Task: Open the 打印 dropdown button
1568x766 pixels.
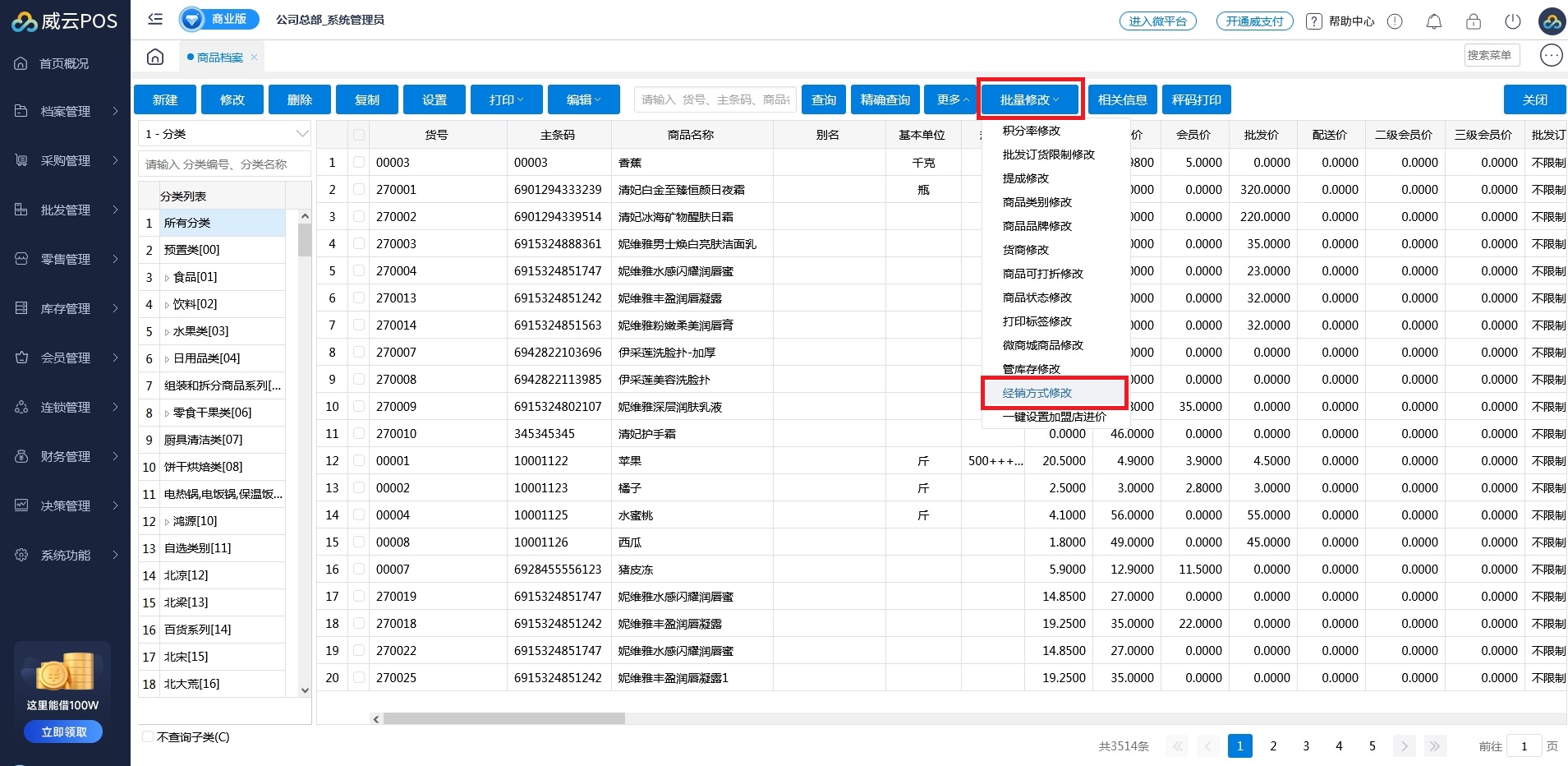Action: pyautogui.click(x=506, y=99)
